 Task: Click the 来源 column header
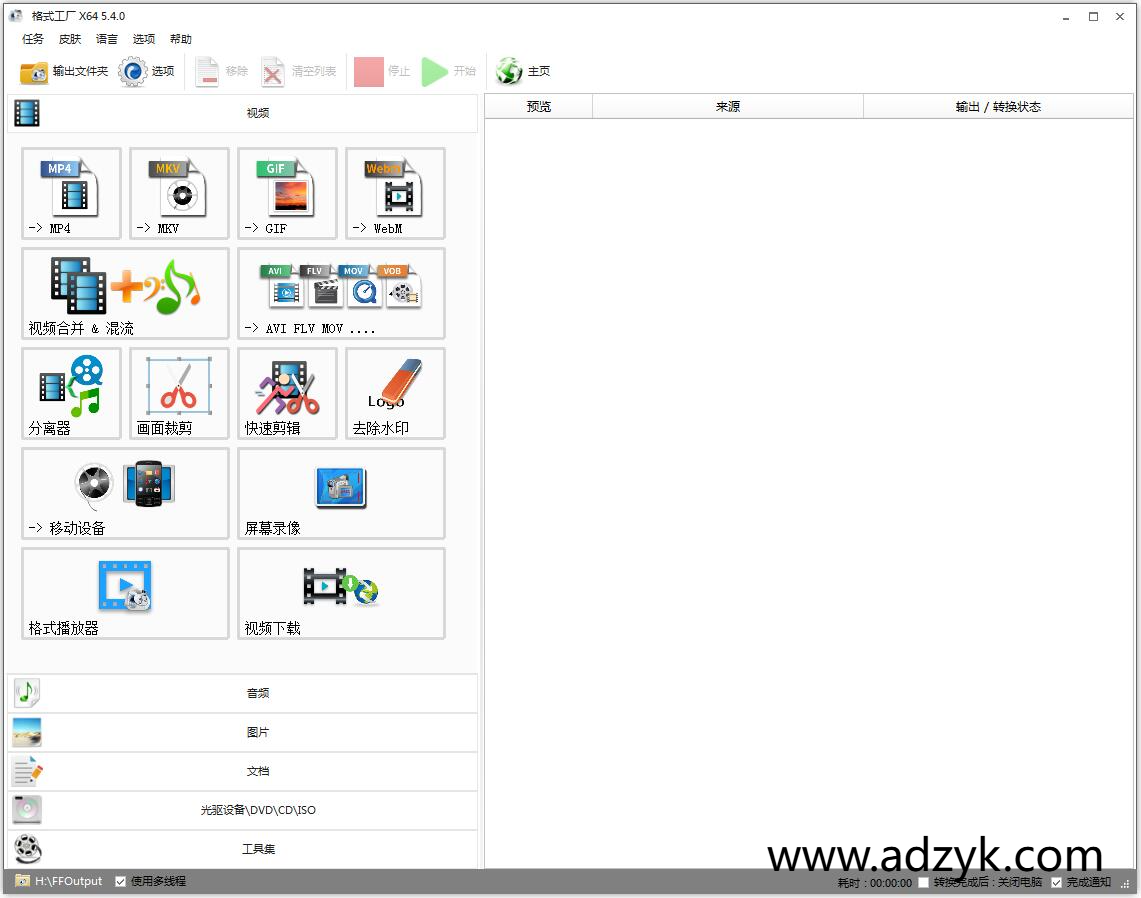pos(727,107)
